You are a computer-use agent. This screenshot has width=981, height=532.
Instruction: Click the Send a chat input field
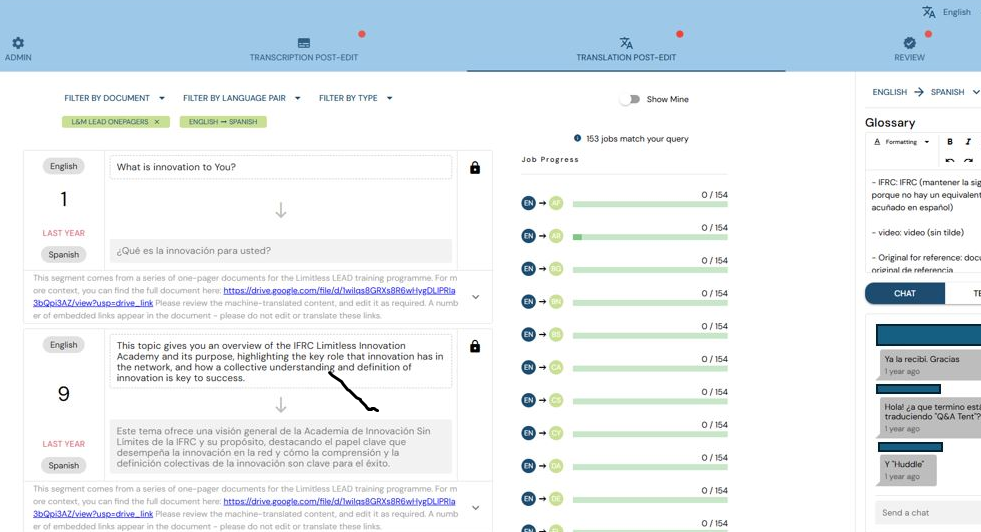tap(925, 512)
